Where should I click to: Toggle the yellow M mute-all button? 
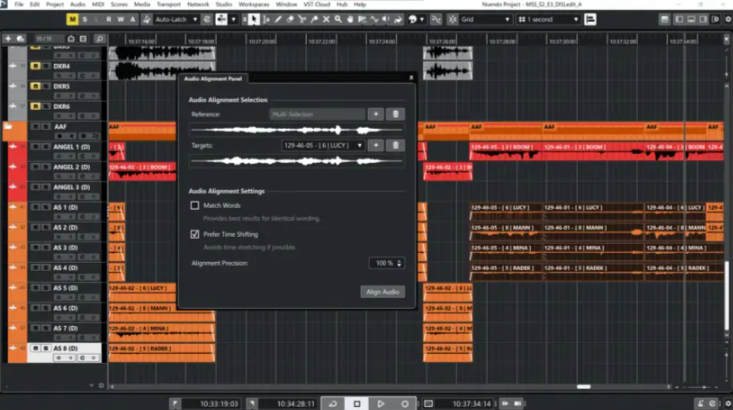(x=73, y=19)
